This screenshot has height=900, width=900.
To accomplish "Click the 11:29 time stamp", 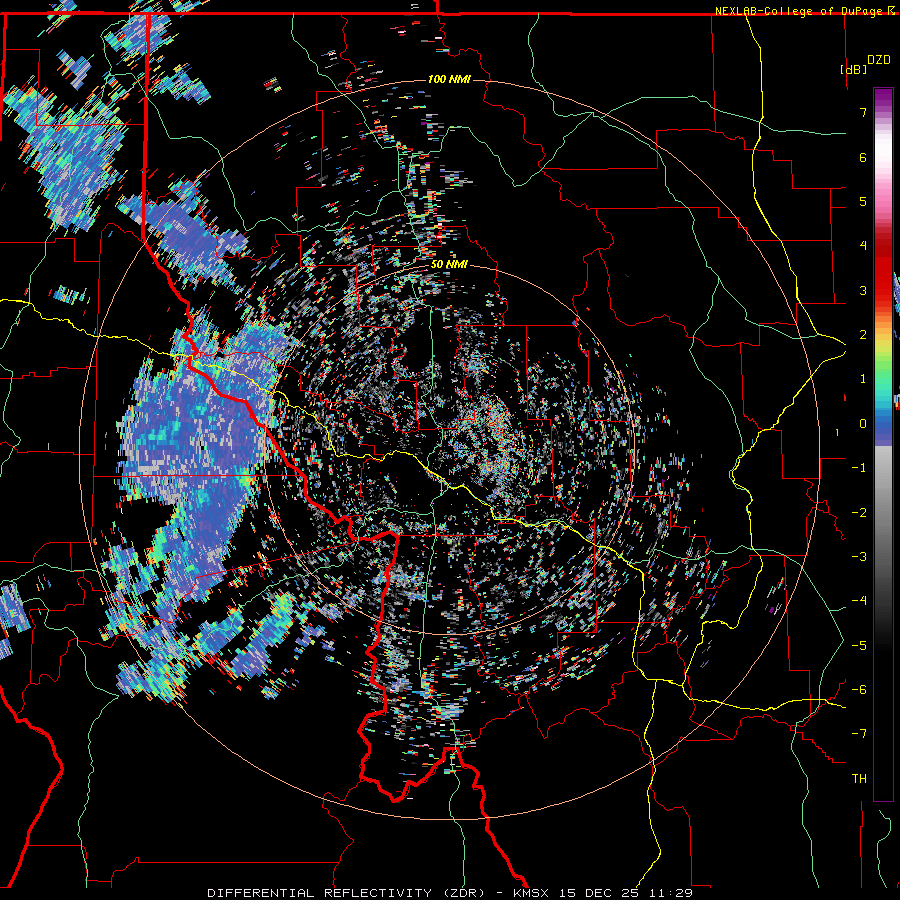I will click(x=671, y=893).
